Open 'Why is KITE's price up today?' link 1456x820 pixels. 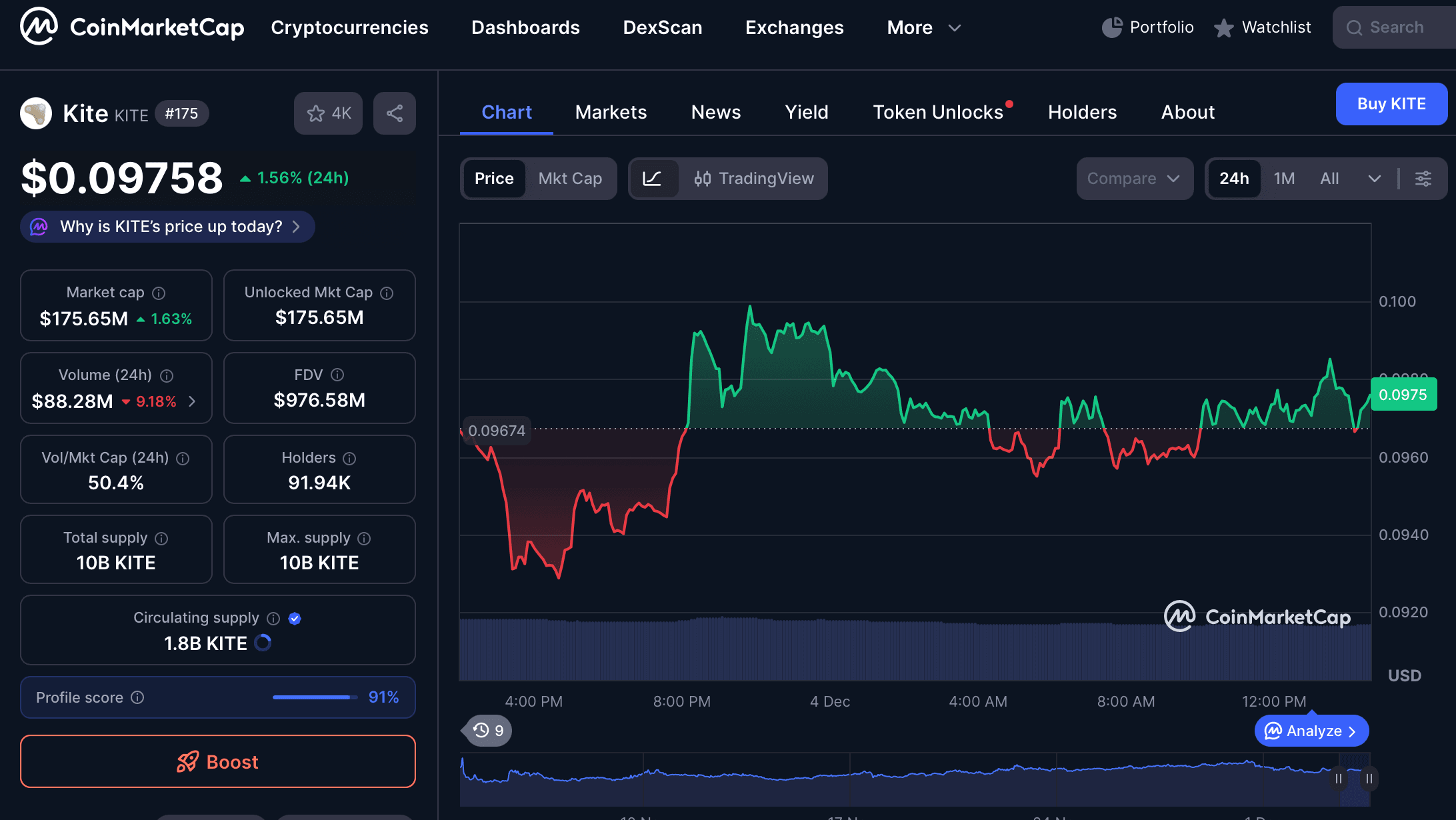point(167,227)
